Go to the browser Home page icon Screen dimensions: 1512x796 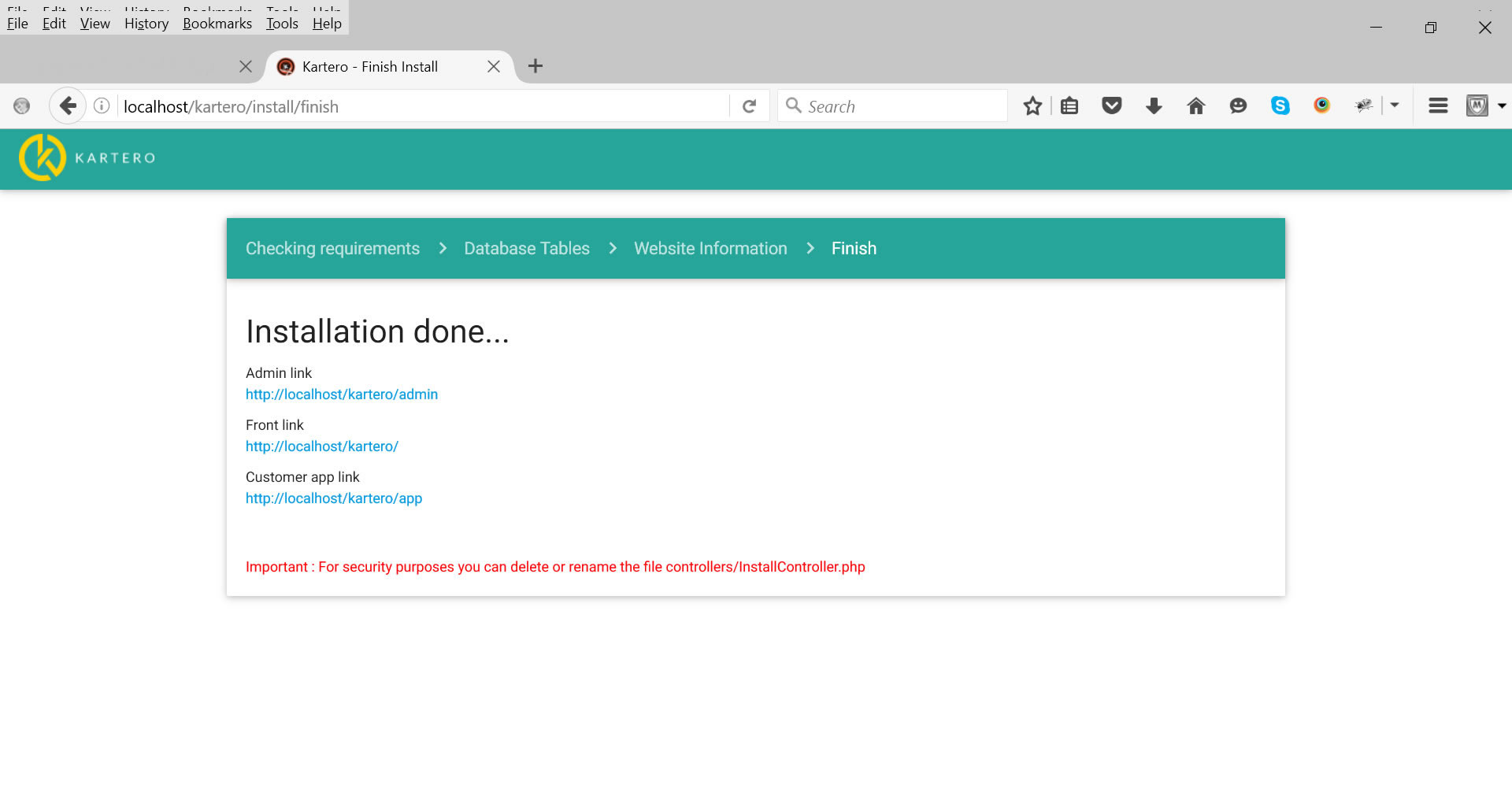[1195, 106]
